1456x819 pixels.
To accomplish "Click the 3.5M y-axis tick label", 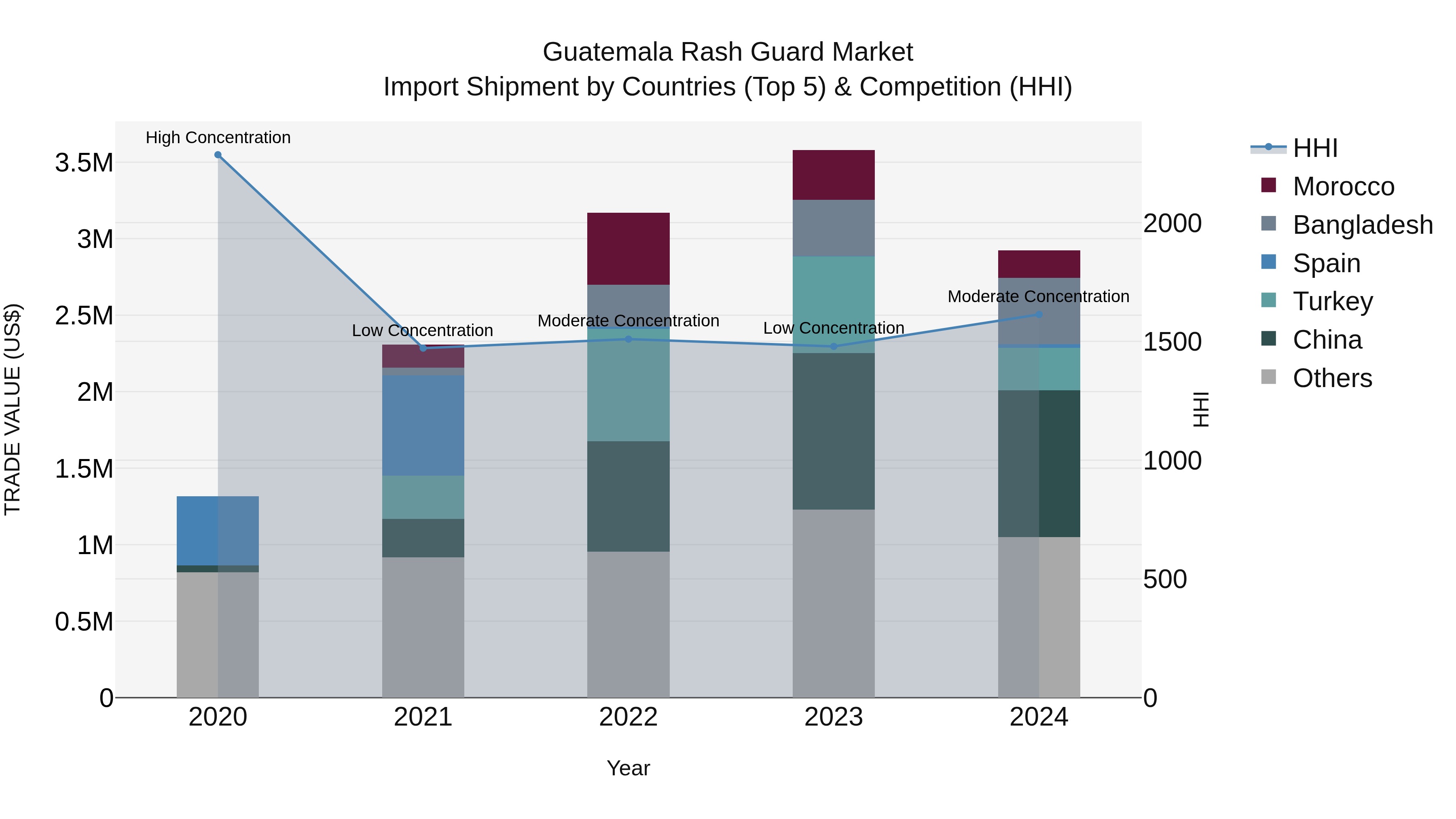I will tap(84, 163).
